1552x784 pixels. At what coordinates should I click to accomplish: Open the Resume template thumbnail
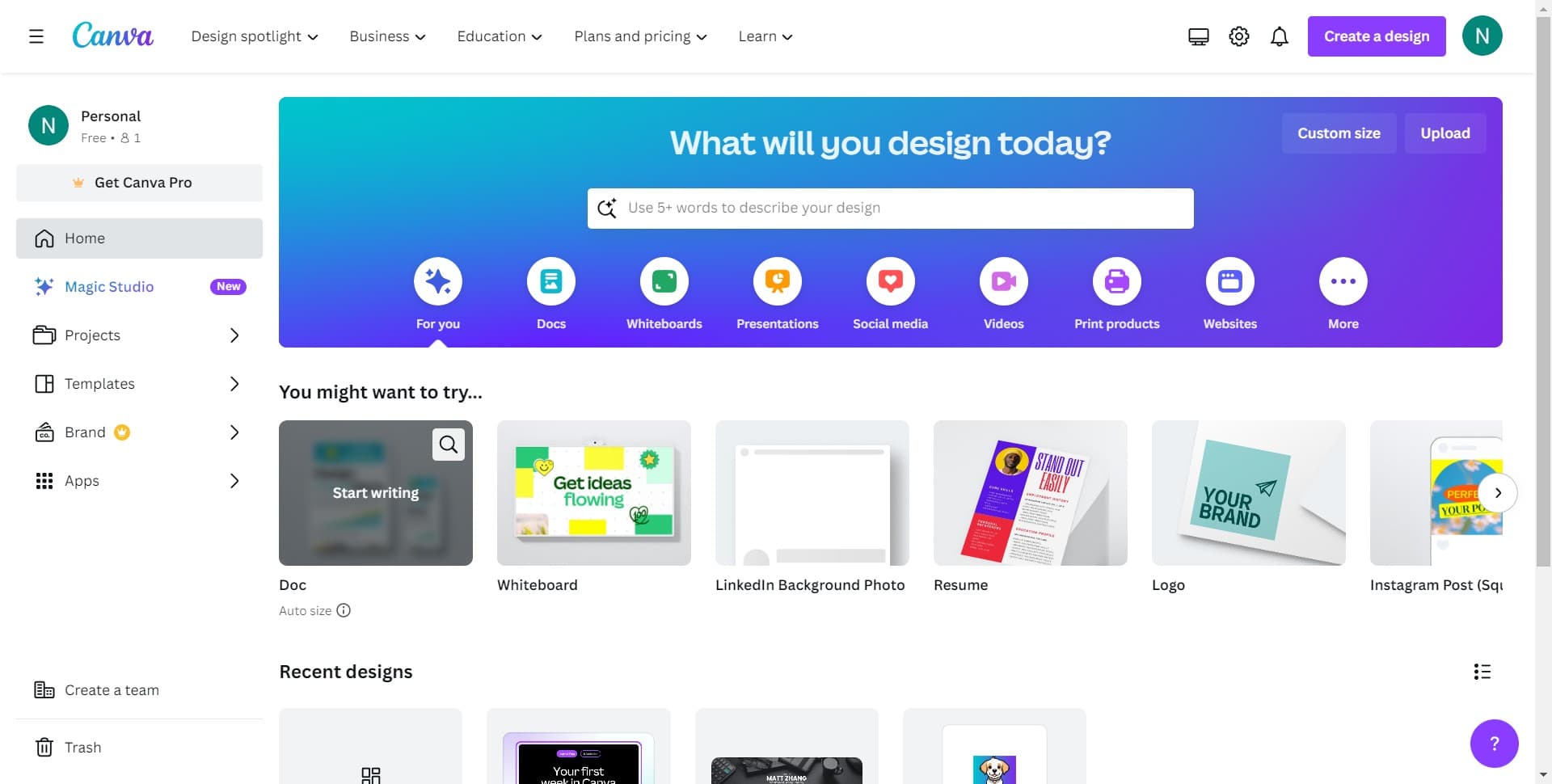(x=1030, y=493)
